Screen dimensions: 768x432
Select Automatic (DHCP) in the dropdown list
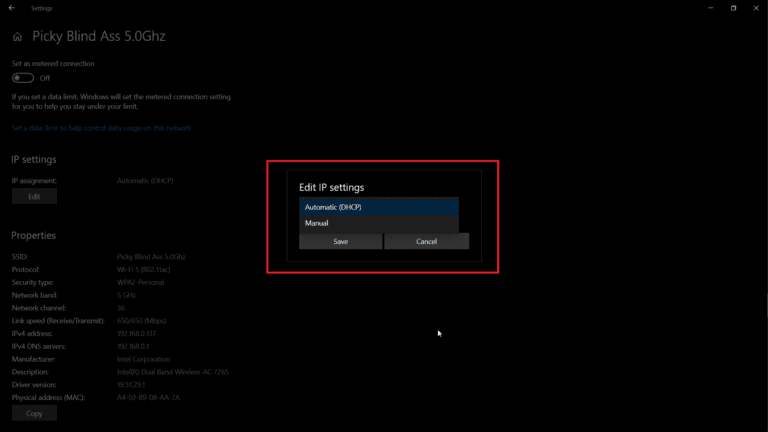[x=378, y=207]
